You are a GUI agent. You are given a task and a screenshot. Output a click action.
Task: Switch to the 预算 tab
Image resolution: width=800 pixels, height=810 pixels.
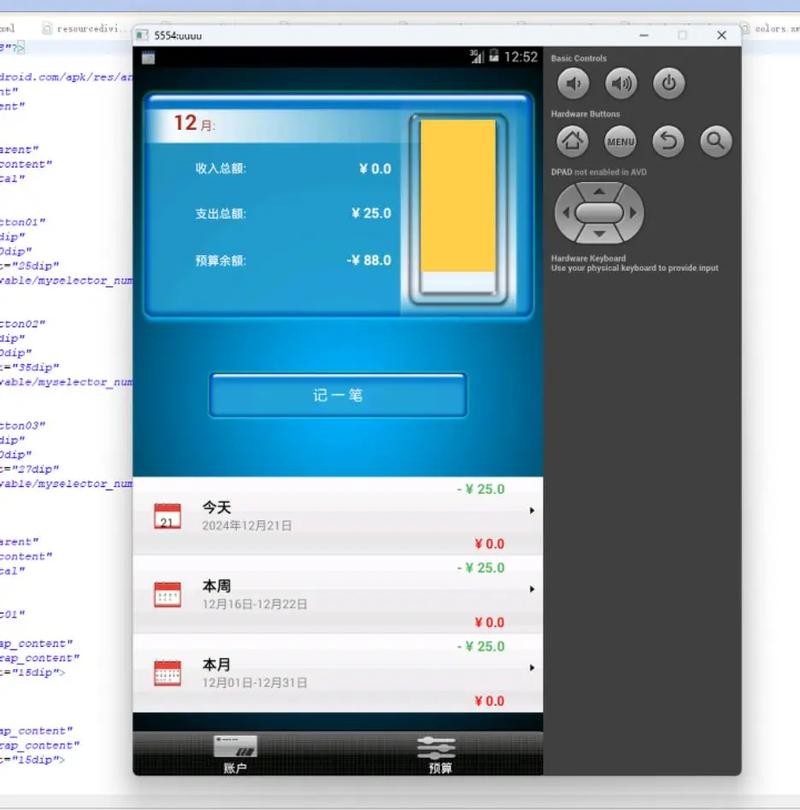pos(435,755)
